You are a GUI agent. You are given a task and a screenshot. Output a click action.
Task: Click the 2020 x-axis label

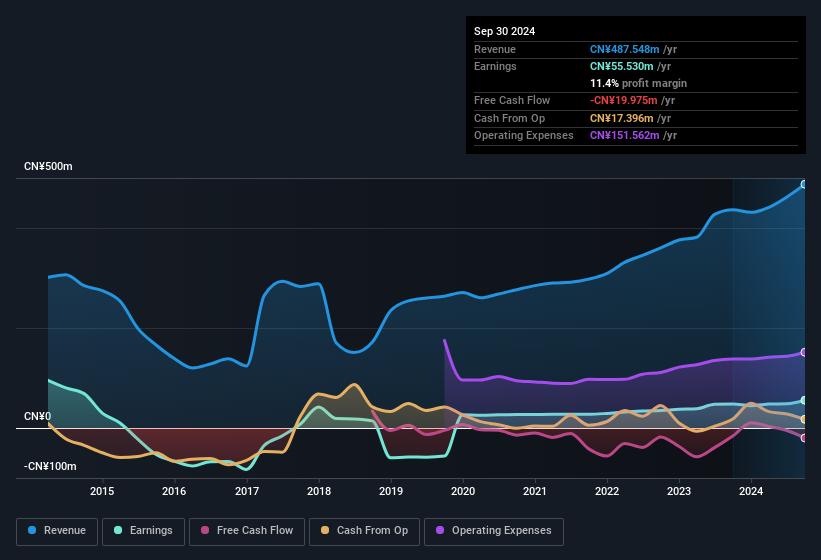(463, 491)
